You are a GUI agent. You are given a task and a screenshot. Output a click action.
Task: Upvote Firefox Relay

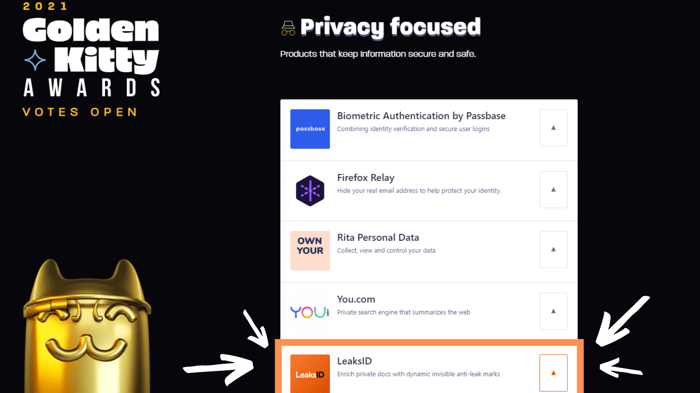click(553, 189)
